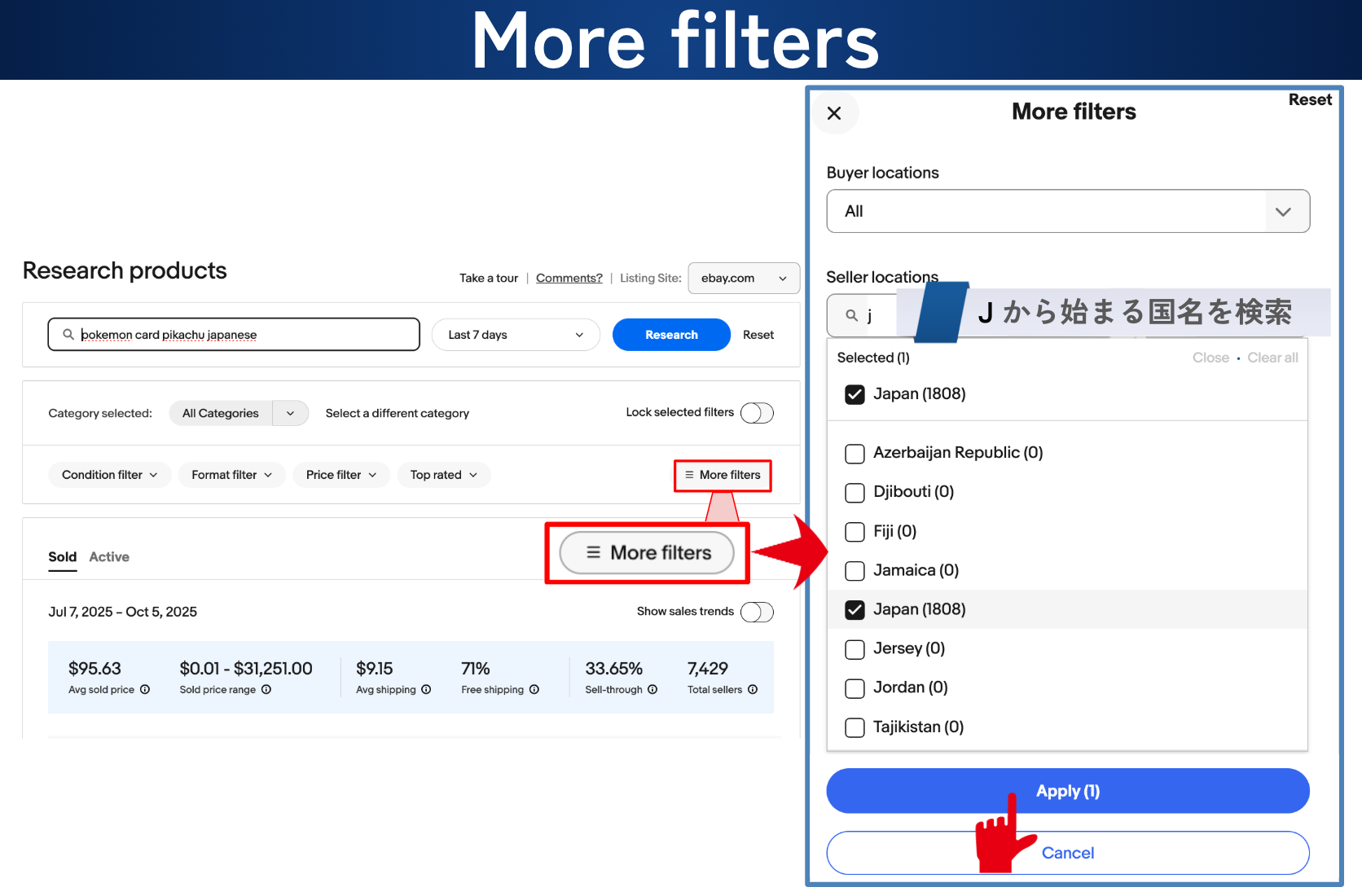Viewport: 1362px width, 896px height.
Task: Click the info icon beside Avg sold price
Action: tap(145, 690)
